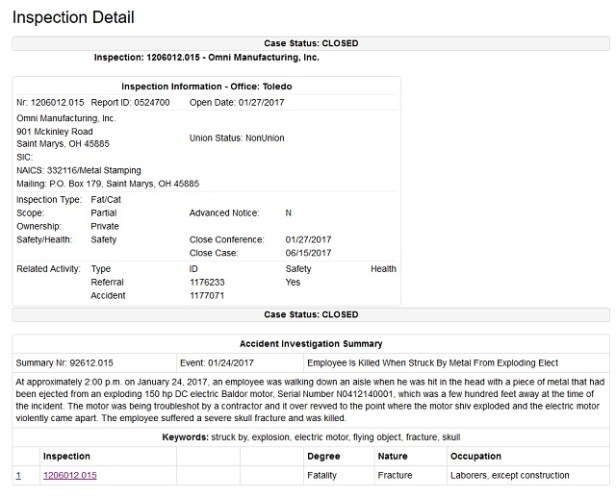This screenshot has width=616, height=498.
Task: Click the Accident ID 1177071
Action: [x=205, y=296]
